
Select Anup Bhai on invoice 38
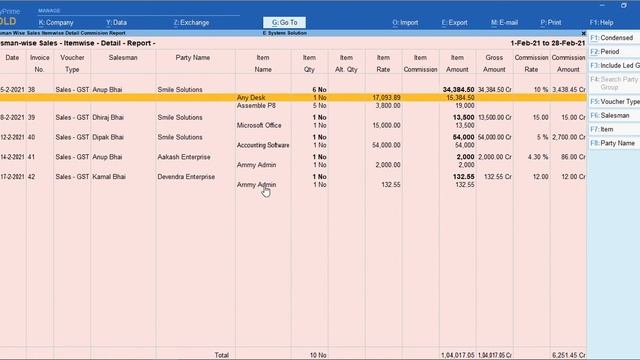coord(107,89)
